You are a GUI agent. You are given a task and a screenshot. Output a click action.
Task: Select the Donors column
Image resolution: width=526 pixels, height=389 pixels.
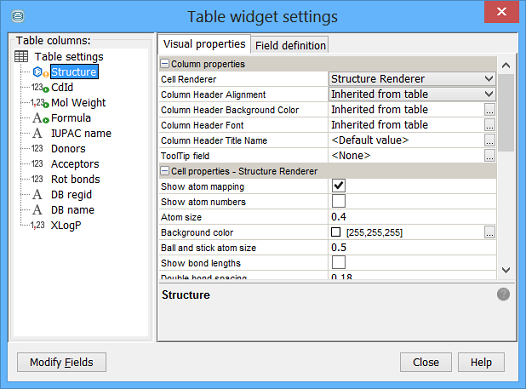coord(68,149)
